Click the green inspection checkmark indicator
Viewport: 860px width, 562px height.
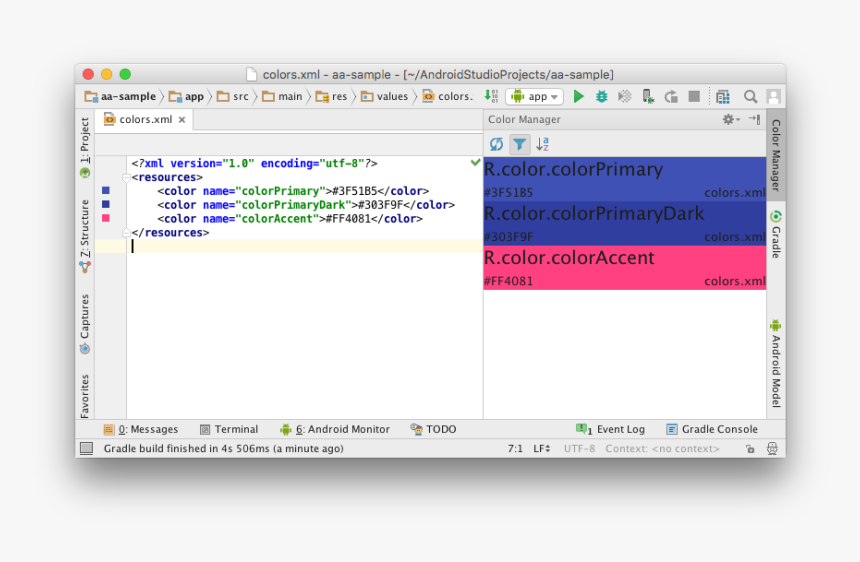tap(476, 162)
